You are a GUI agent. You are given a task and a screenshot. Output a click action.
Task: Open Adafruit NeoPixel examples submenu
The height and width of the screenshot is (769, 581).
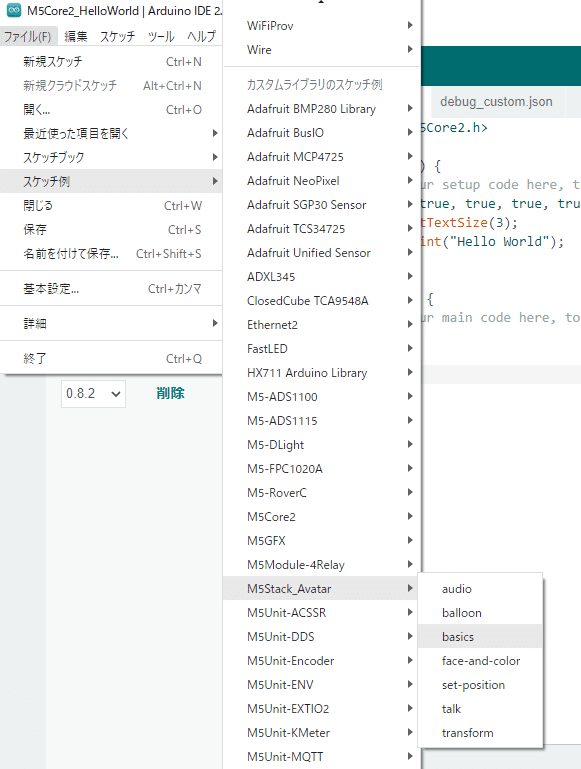click(322, 181)
